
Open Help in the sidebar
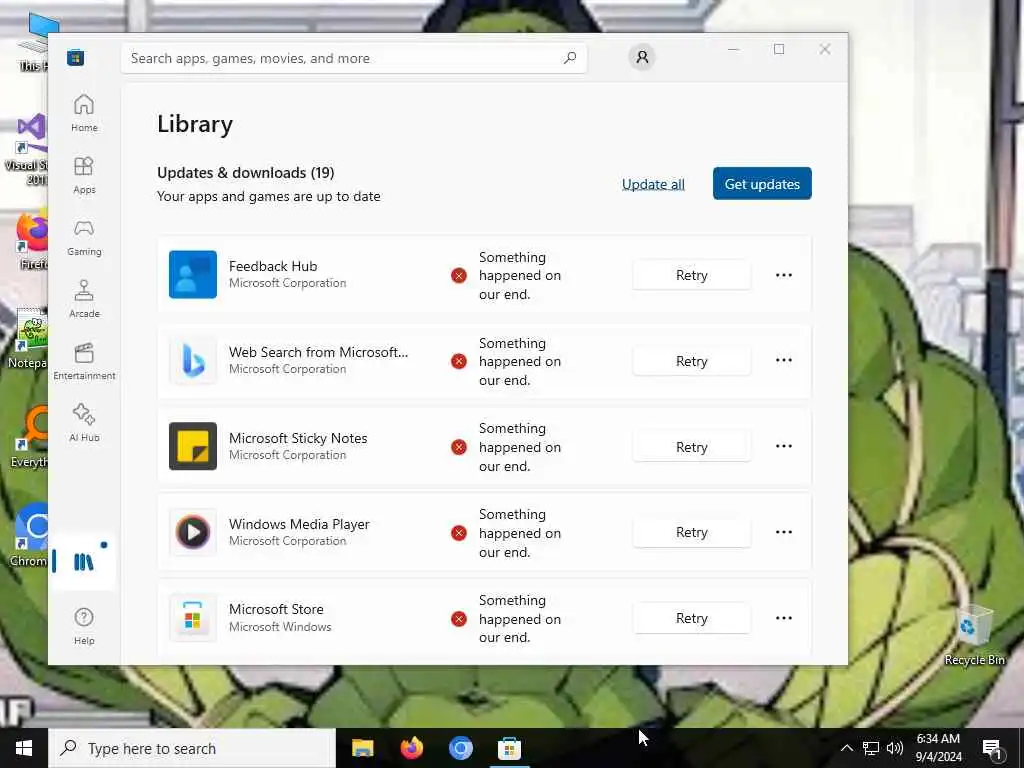[x=84, y=626]
